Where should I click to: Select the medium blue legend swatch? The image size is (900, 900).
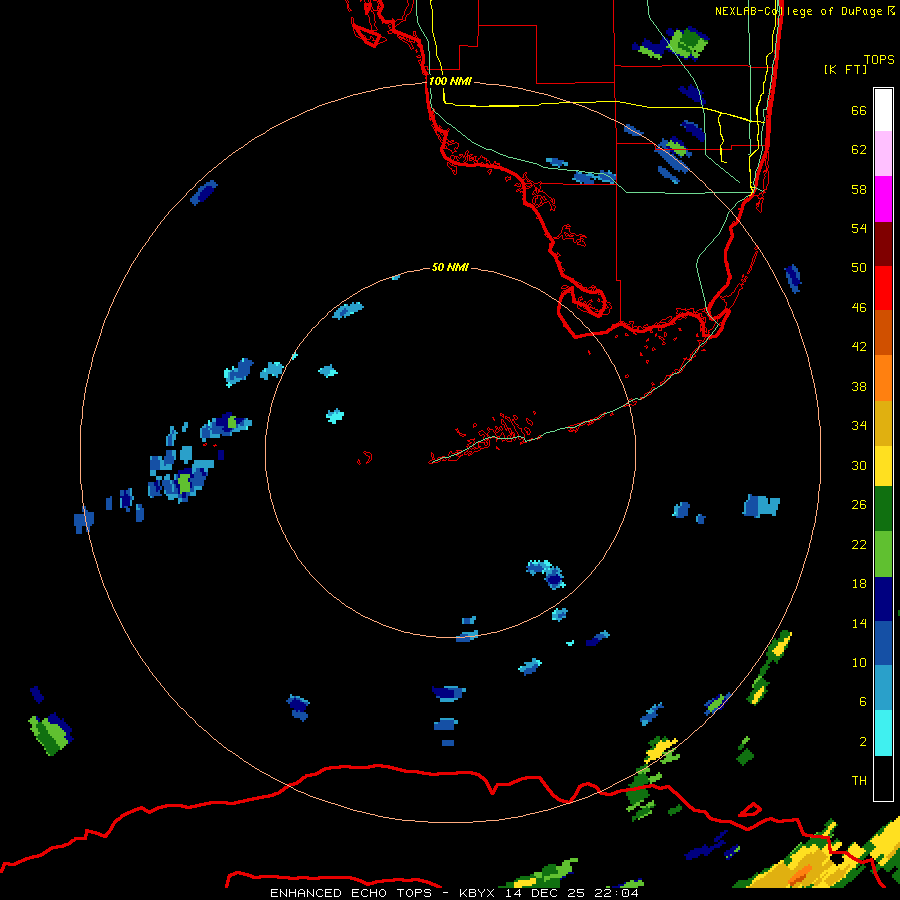point(883,643)
